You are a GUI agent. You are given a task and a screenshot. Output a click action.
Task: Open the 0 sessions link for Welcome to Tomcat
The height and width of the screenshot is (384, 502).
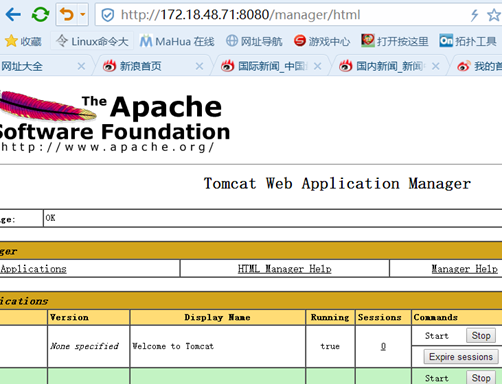383,347
